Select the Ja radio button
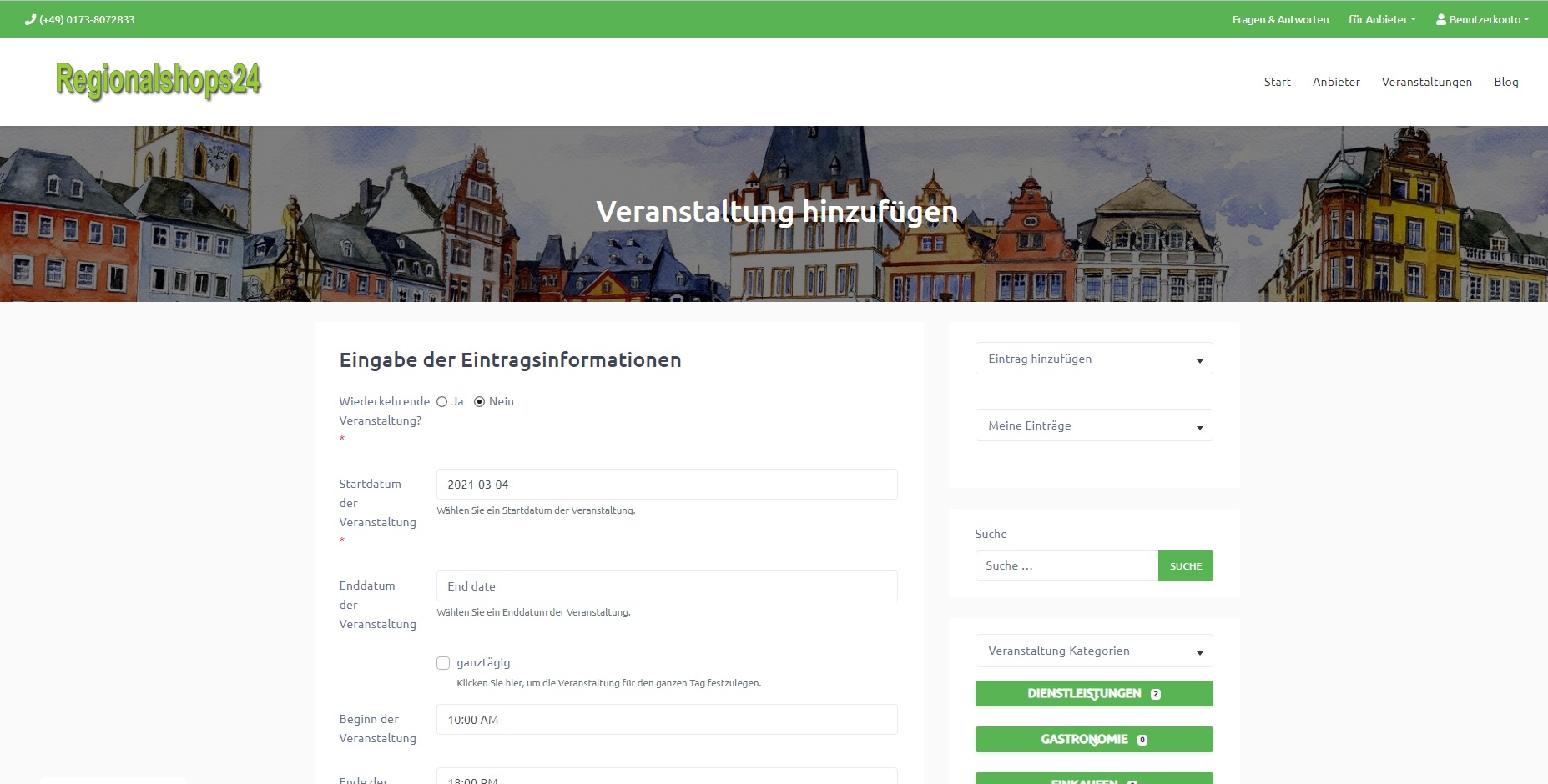Screen dimensions: 1548x784 tap(442, 402)
